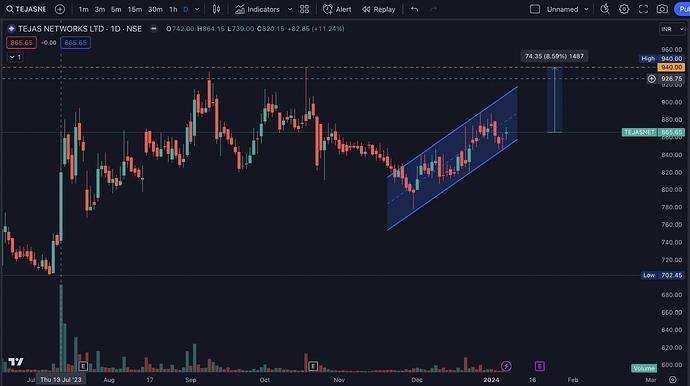Switch to the 1m timeframe
Screen dimensions: 690x386
tap(83, 9)
